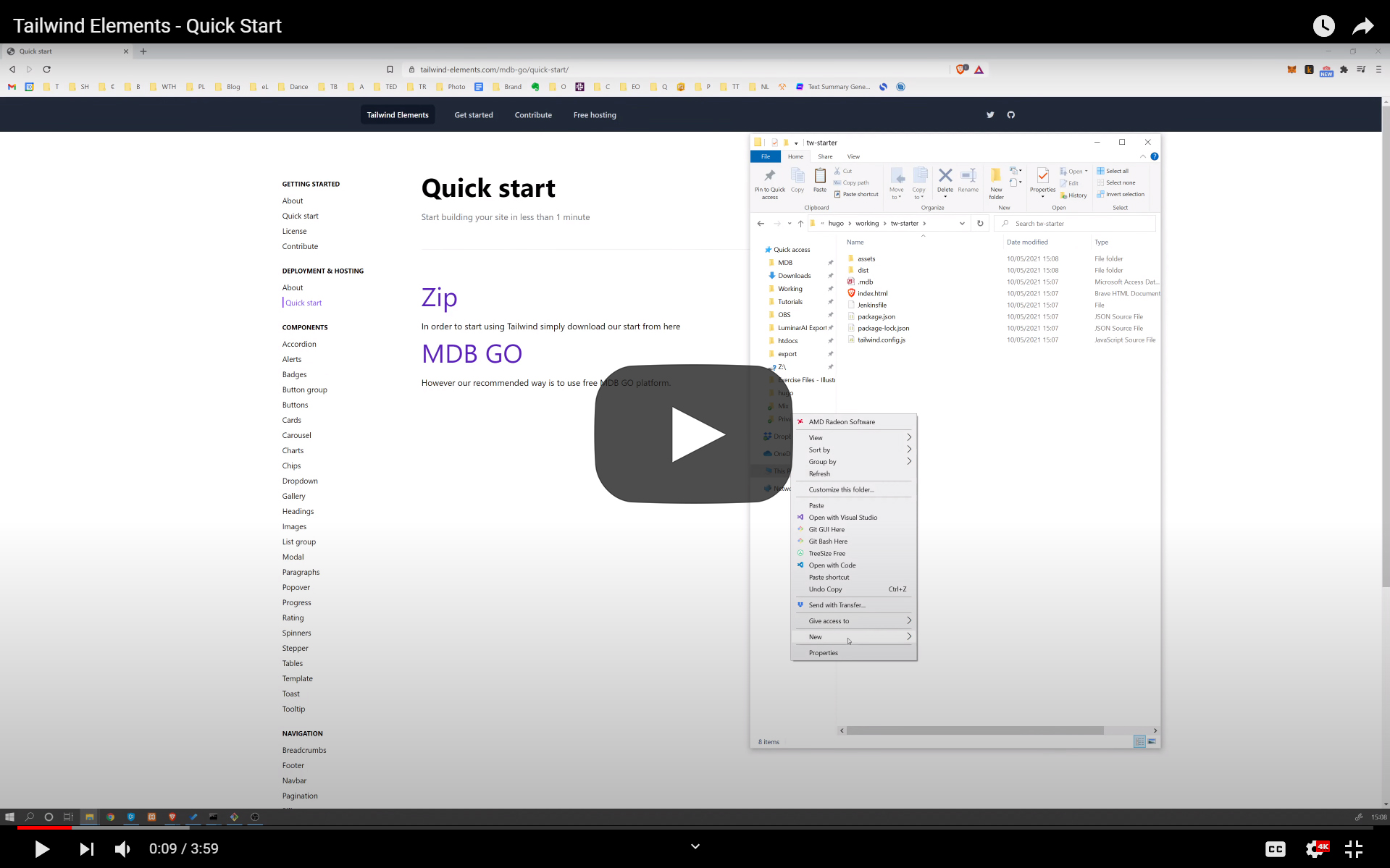Open the extensions puzzle icon
This screenshot has height=868, width=1390.
[x=1344, y=69]
